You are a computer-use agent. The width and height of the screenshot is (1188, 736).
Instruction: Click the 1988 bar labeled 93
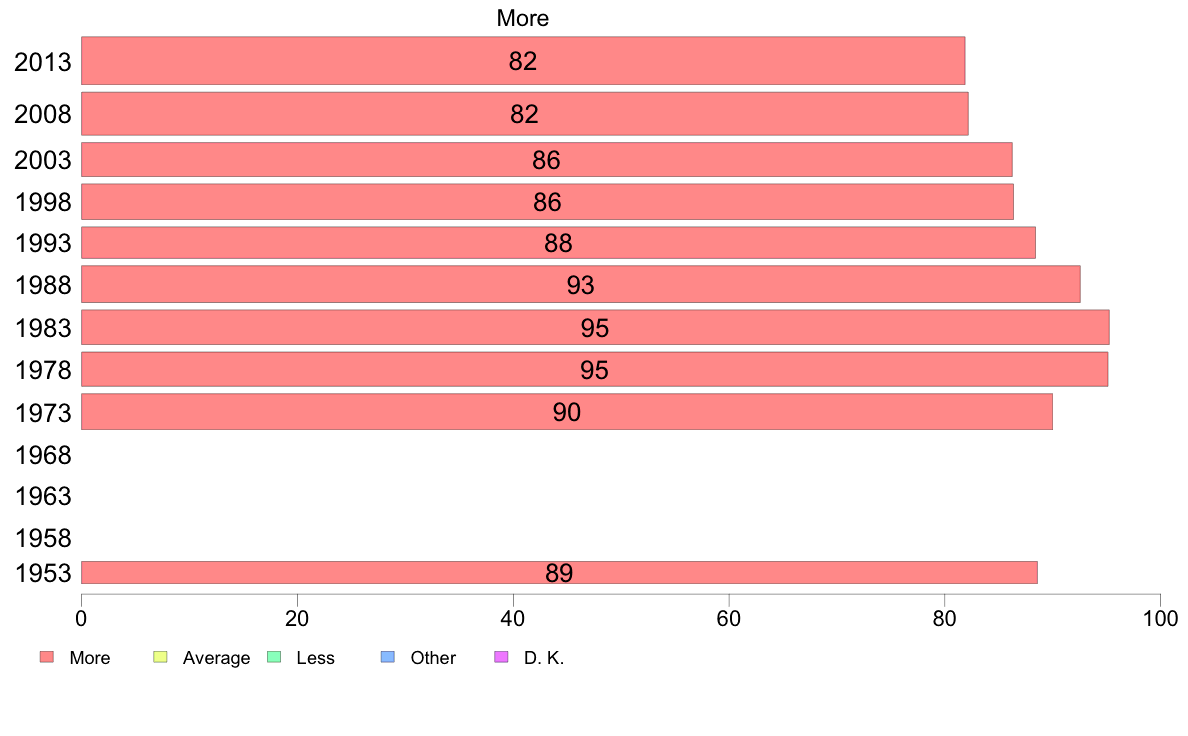tap(580, 284)
